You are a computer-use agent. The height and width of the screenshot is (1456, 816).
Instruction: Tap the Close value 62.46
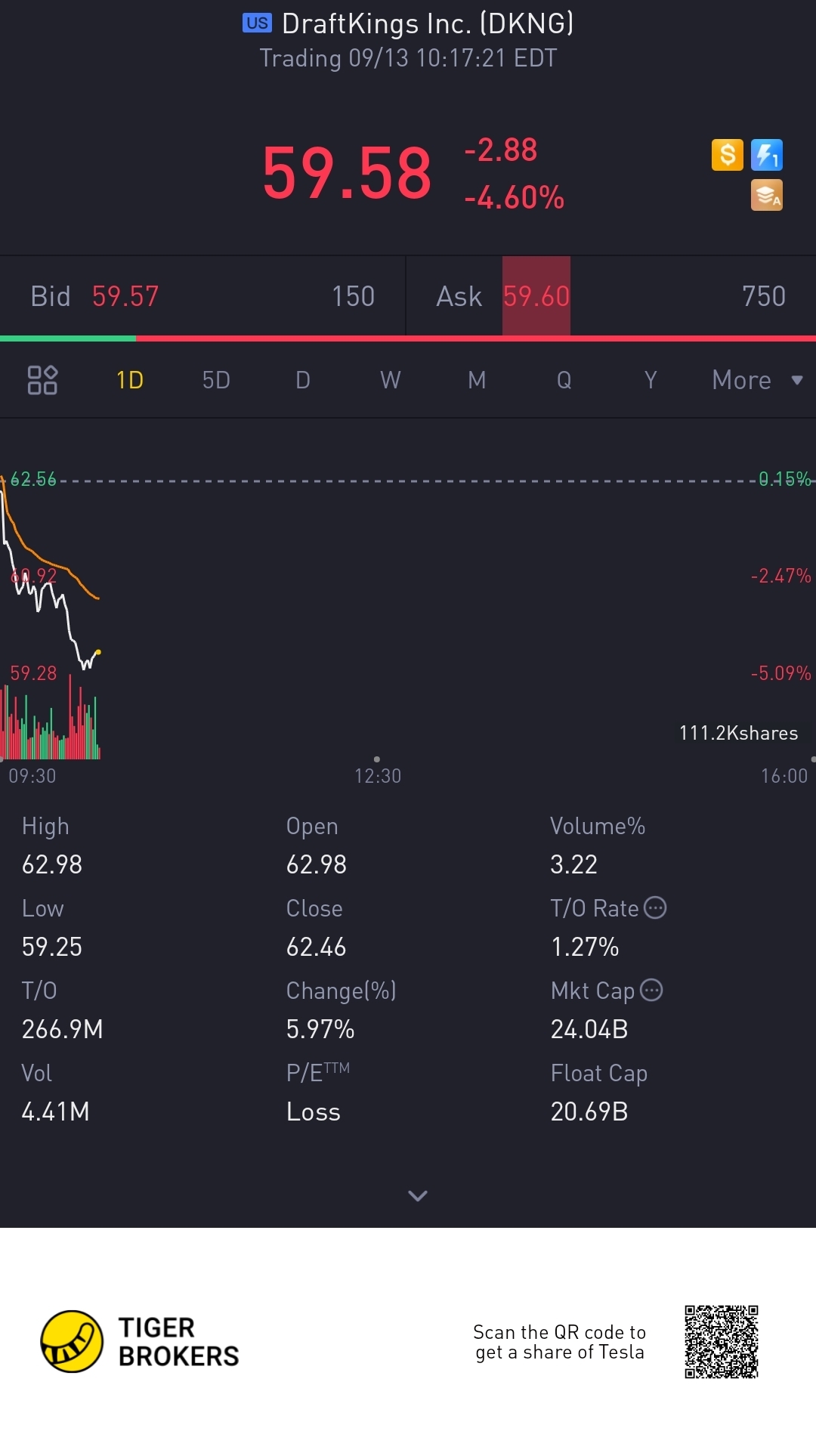point(317,947)
